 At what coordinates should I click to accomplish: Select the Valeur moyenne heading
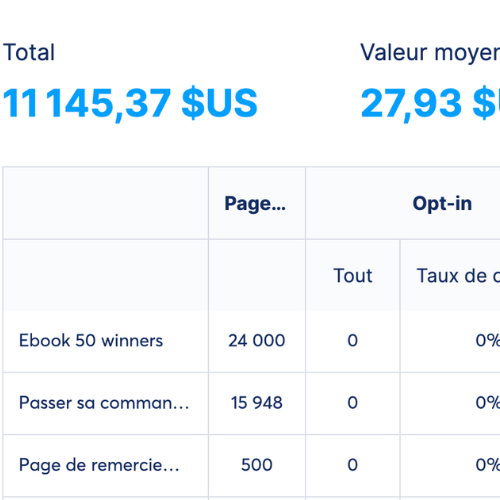click(430, 53)
